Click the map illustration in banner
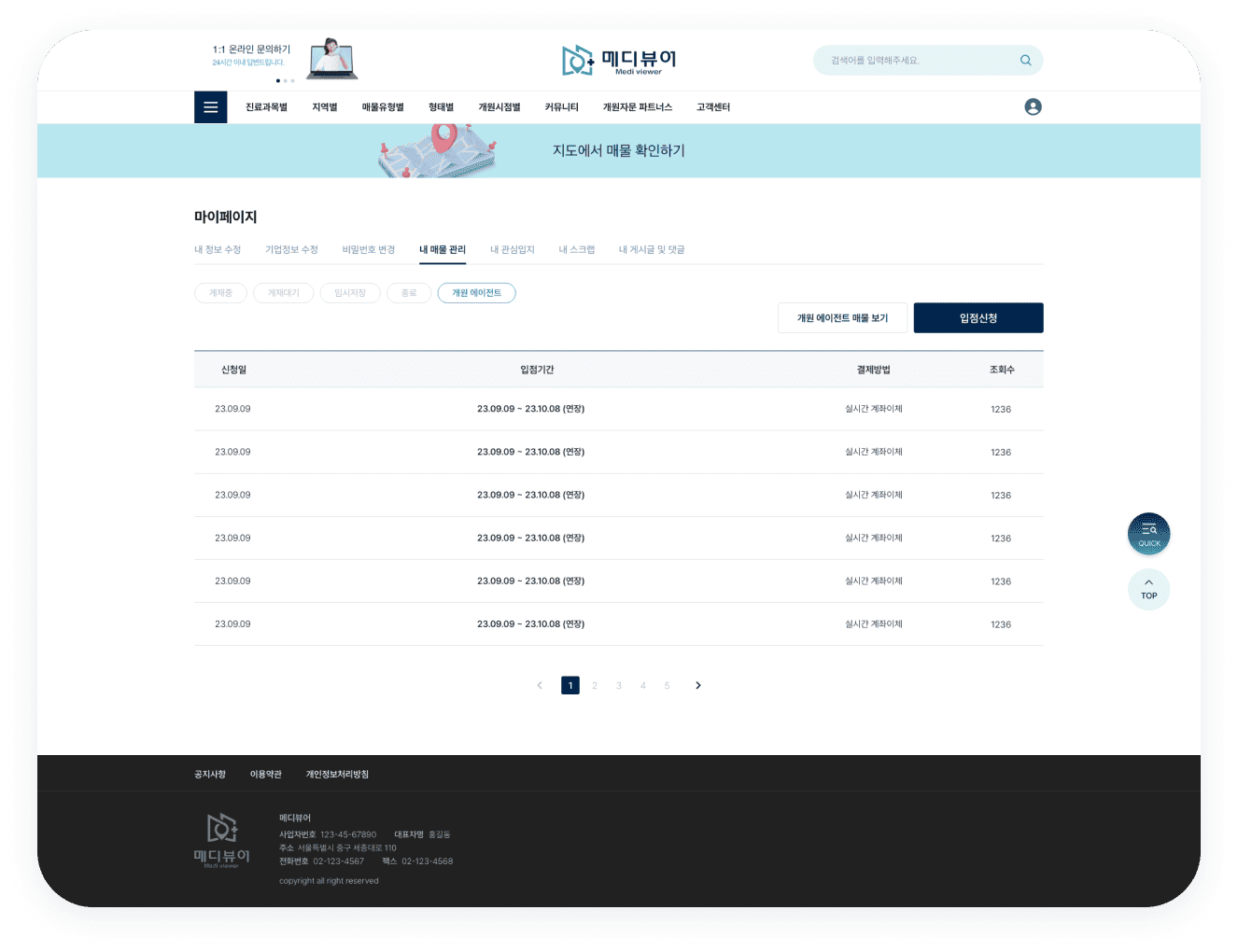The width and height of the screenshot is (1238, 952). (437, 151)
